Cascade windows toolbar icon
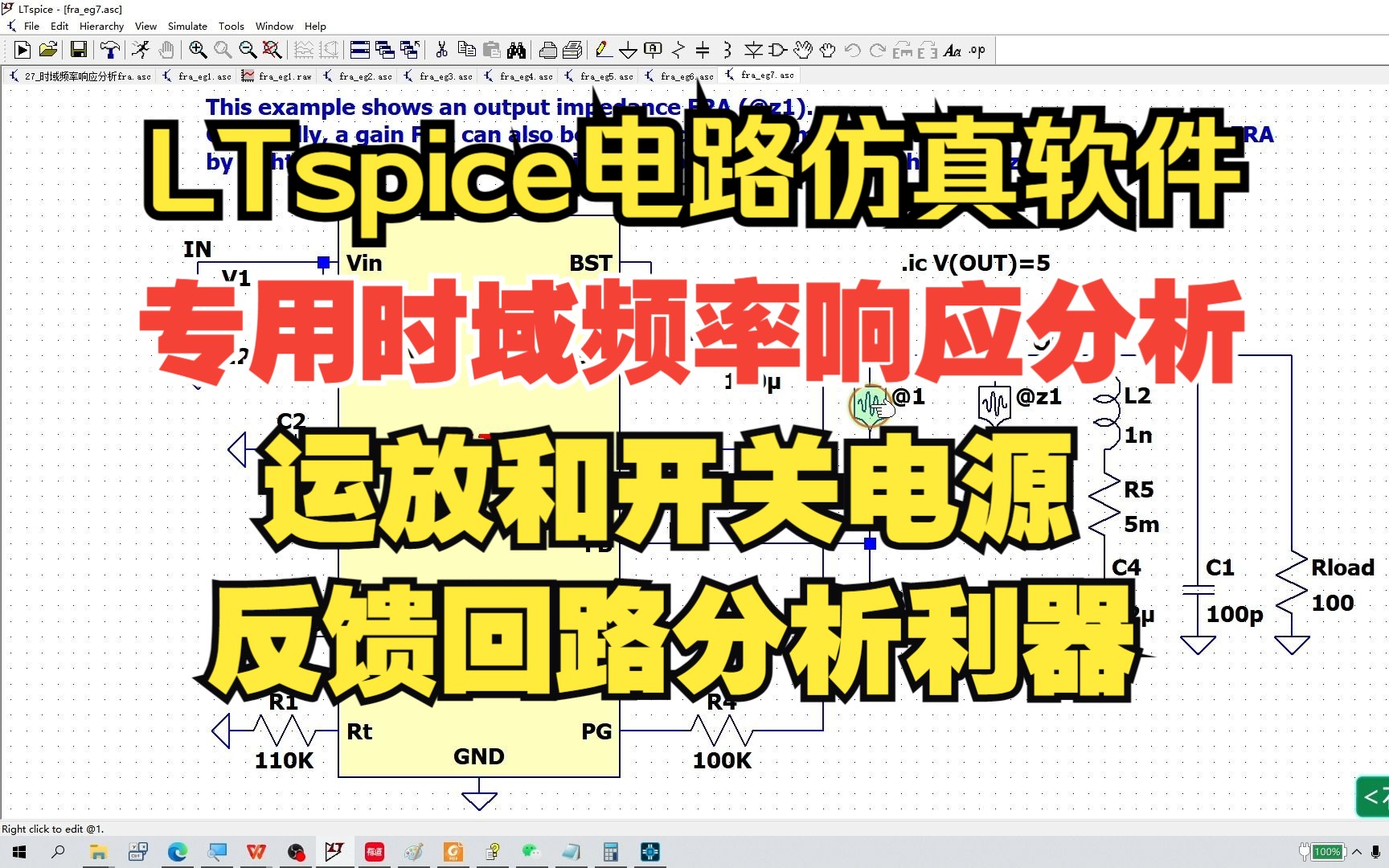1389x868 pixels. click(x=385, y=50)
